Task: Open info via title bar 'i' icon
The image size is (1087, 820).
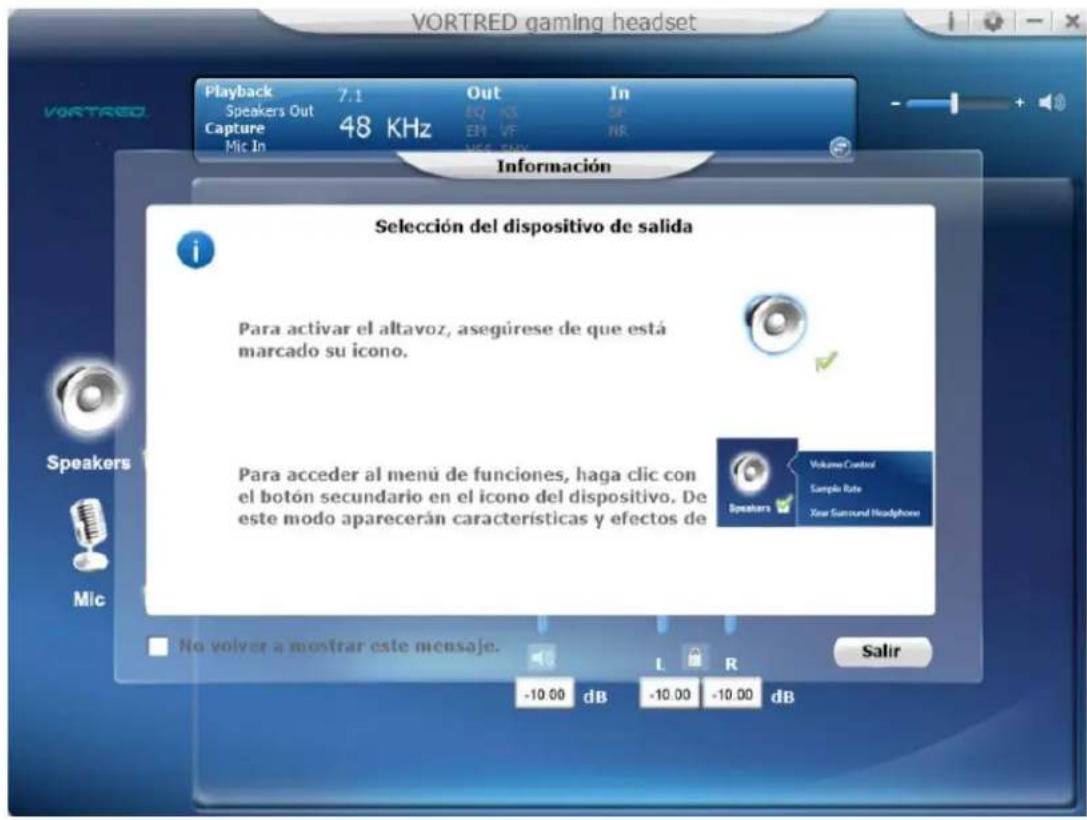Action: pos(951,21)
